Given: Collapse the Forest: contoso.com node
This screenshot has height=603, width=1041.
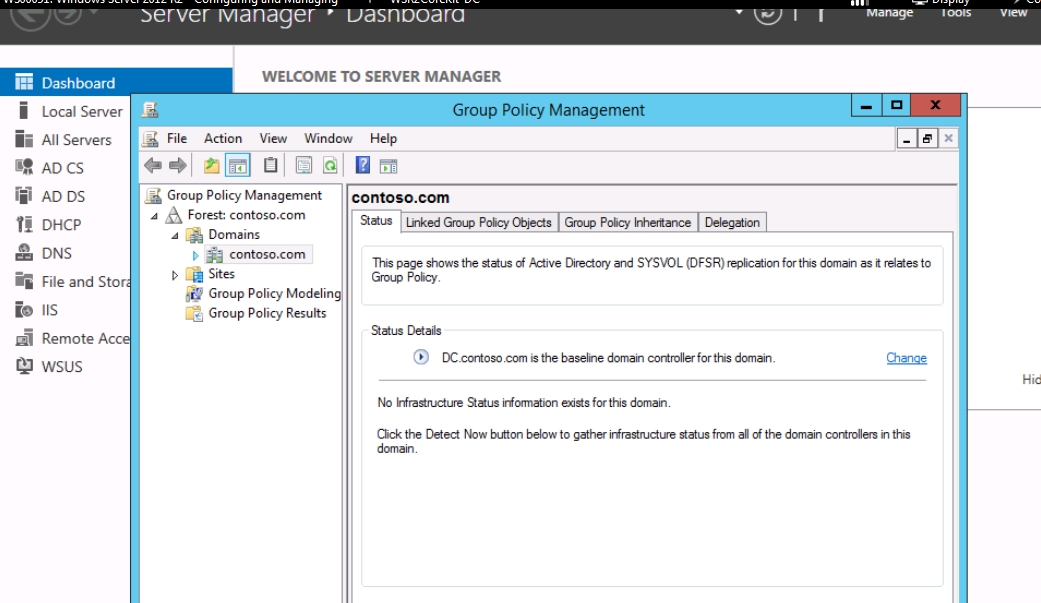Looking at the screenshot, I should (154, 216).
